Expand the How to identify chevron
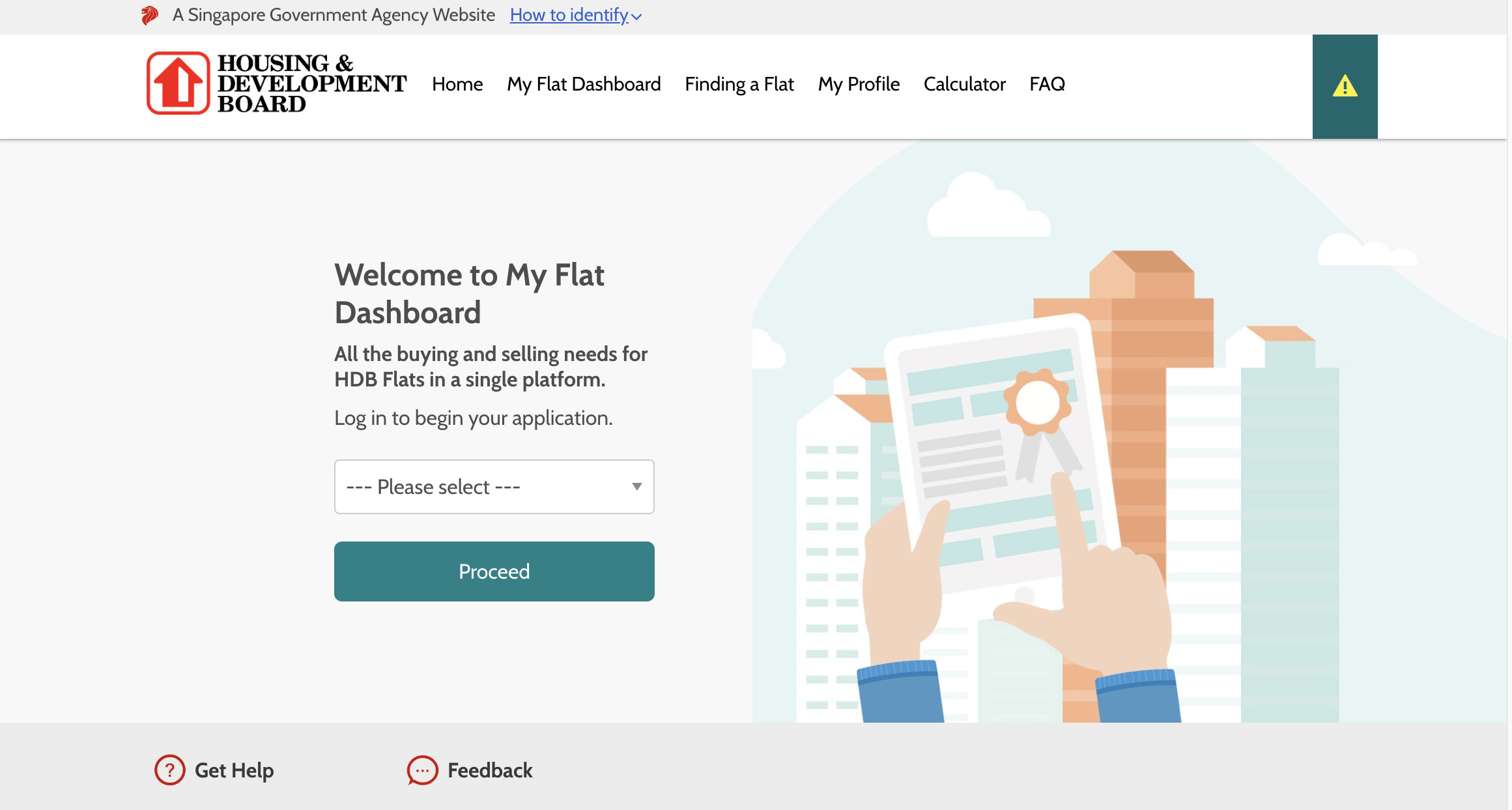 pos(636,17)
